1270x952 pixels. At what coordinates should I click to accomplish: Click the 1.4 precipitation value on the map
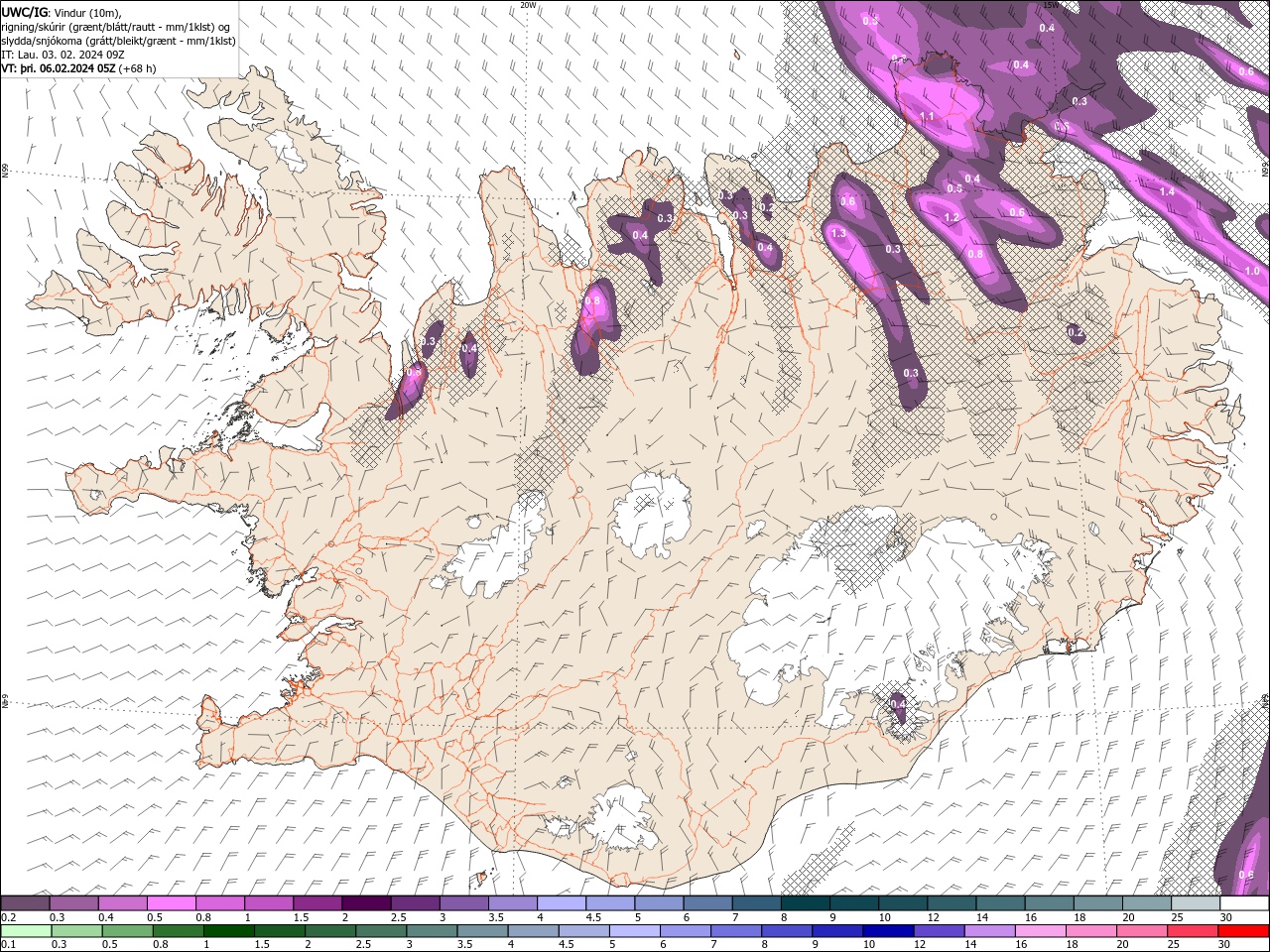tap(1167, 191)
